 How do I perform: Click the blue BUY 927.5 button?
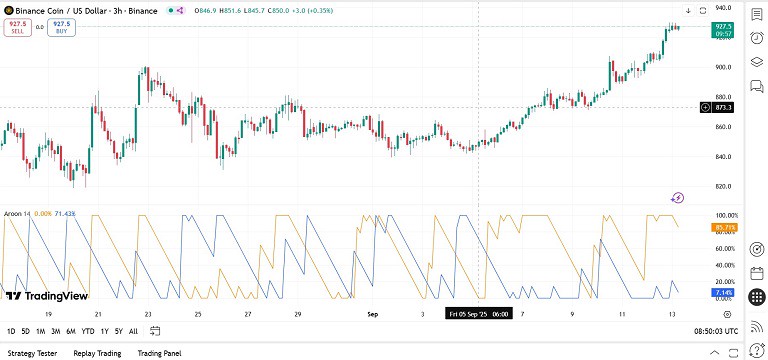(x=62, y=27)
